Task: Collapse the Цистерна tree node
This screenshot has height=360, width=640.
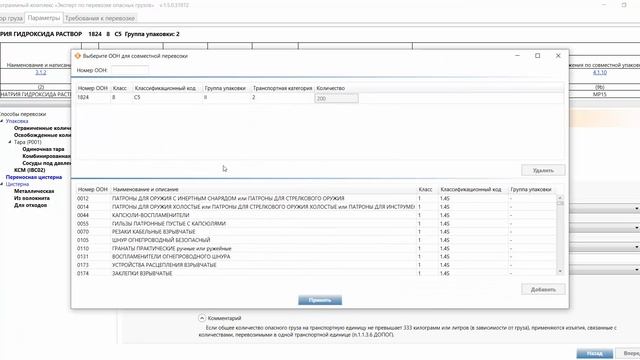Action: click(x=2, y=184)
